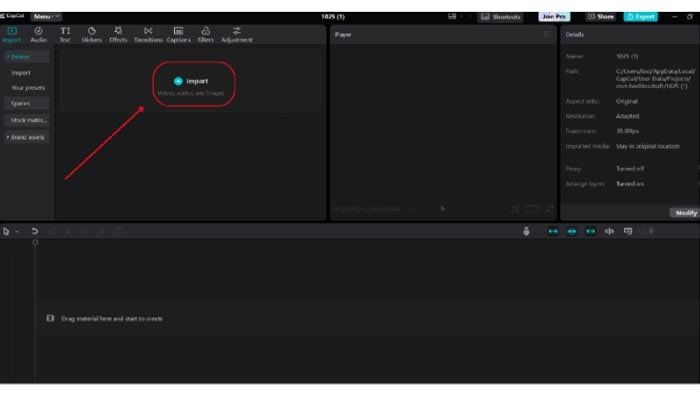Image resolution: width=700 pixels, height=400 pixels.
Task: Toggle main track magnet snapping
Action: point(553,231)
